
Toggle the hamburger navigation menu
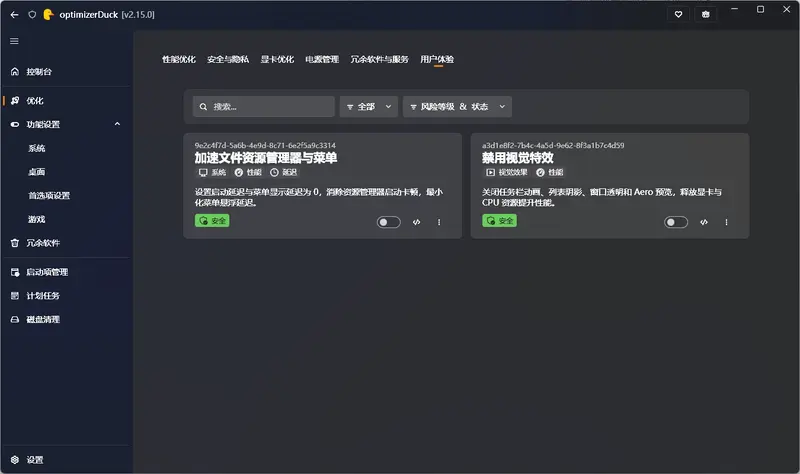14,41
